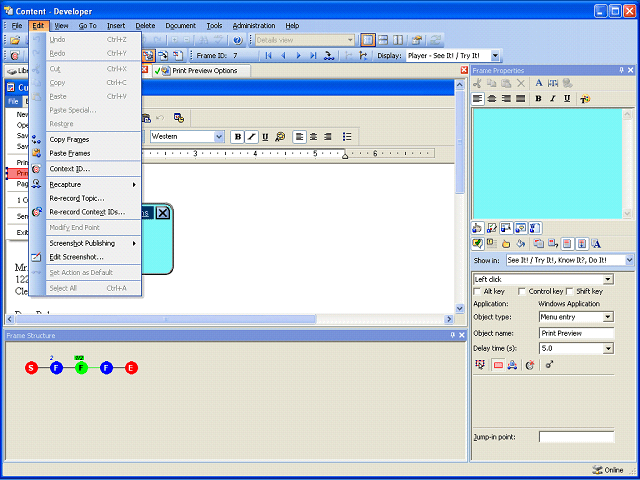Enable the Control key checkbox
This screenshot has width=640, height=480.
pos(521,291)
